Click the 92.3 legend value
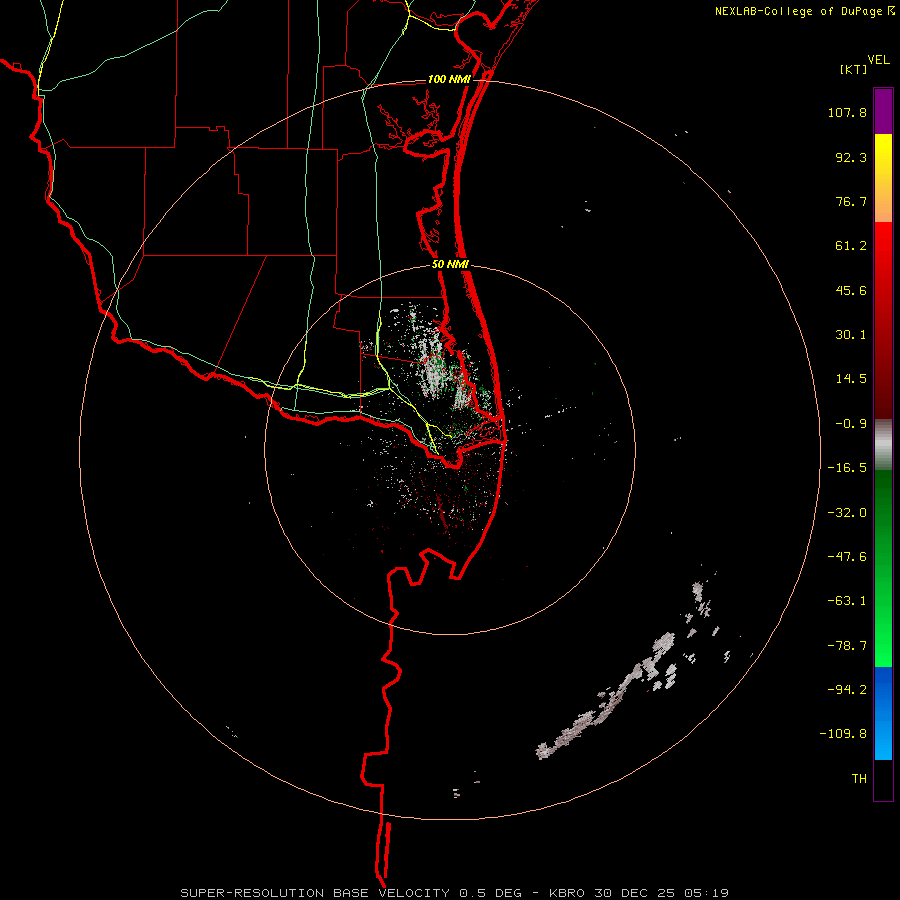Screen dimensions: 900x900 pos(851,157)
